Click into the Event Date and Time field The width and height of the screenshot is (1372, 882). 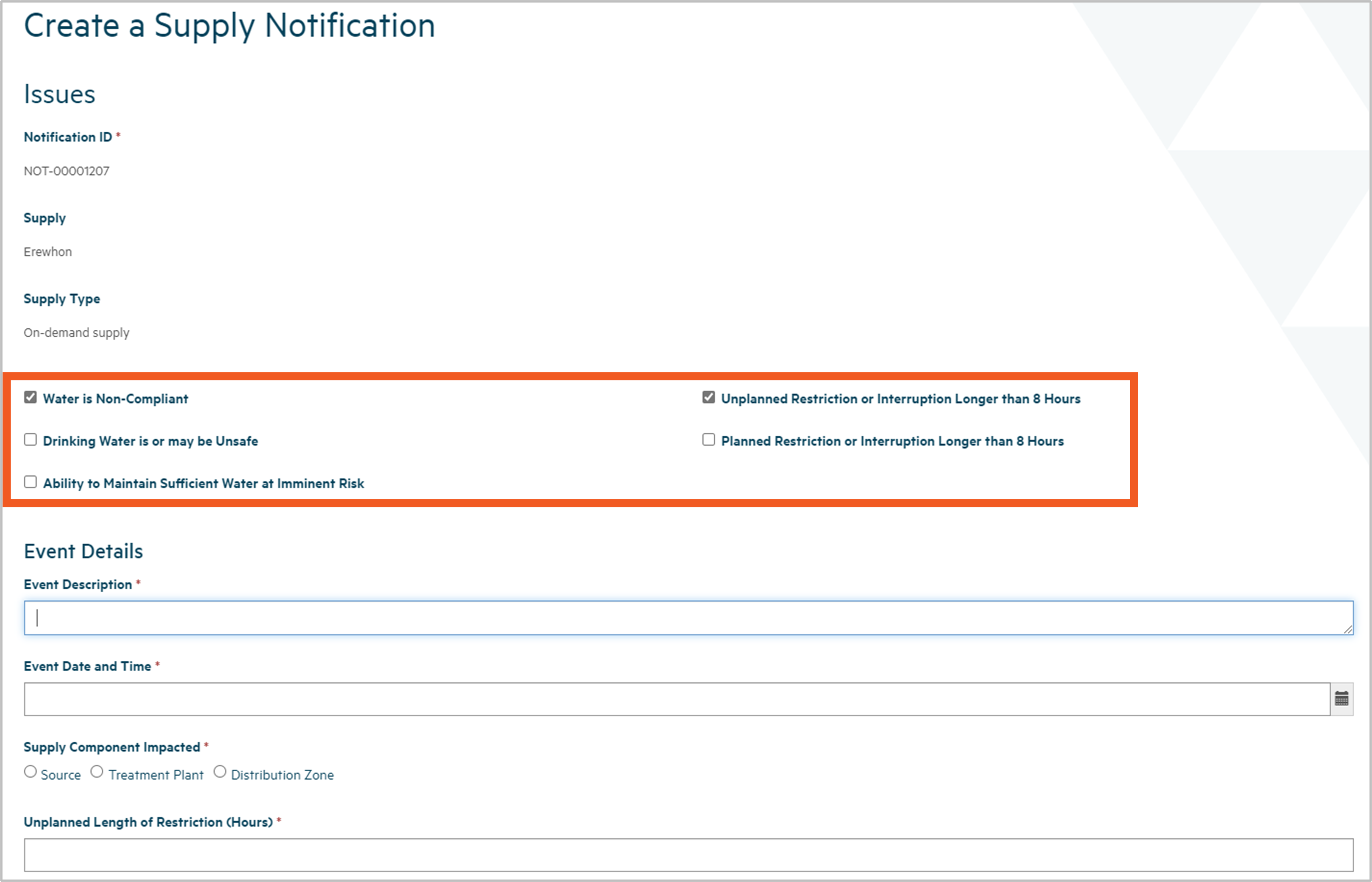(676, 699)
